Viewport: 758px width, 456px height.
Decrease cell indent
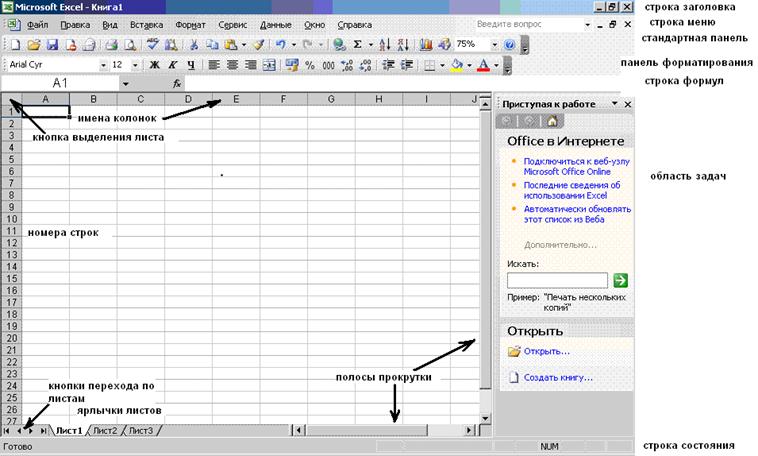click(x=388, y=65)
